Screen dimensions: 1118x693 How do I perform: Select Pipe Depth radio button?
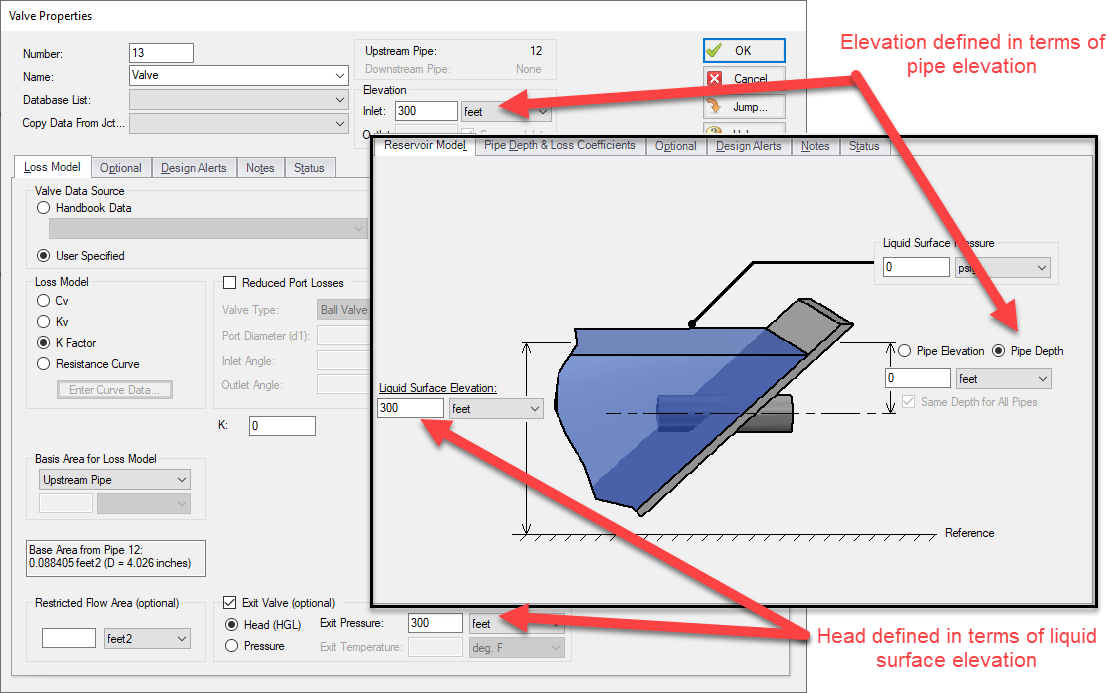click(x=998, y=351)
